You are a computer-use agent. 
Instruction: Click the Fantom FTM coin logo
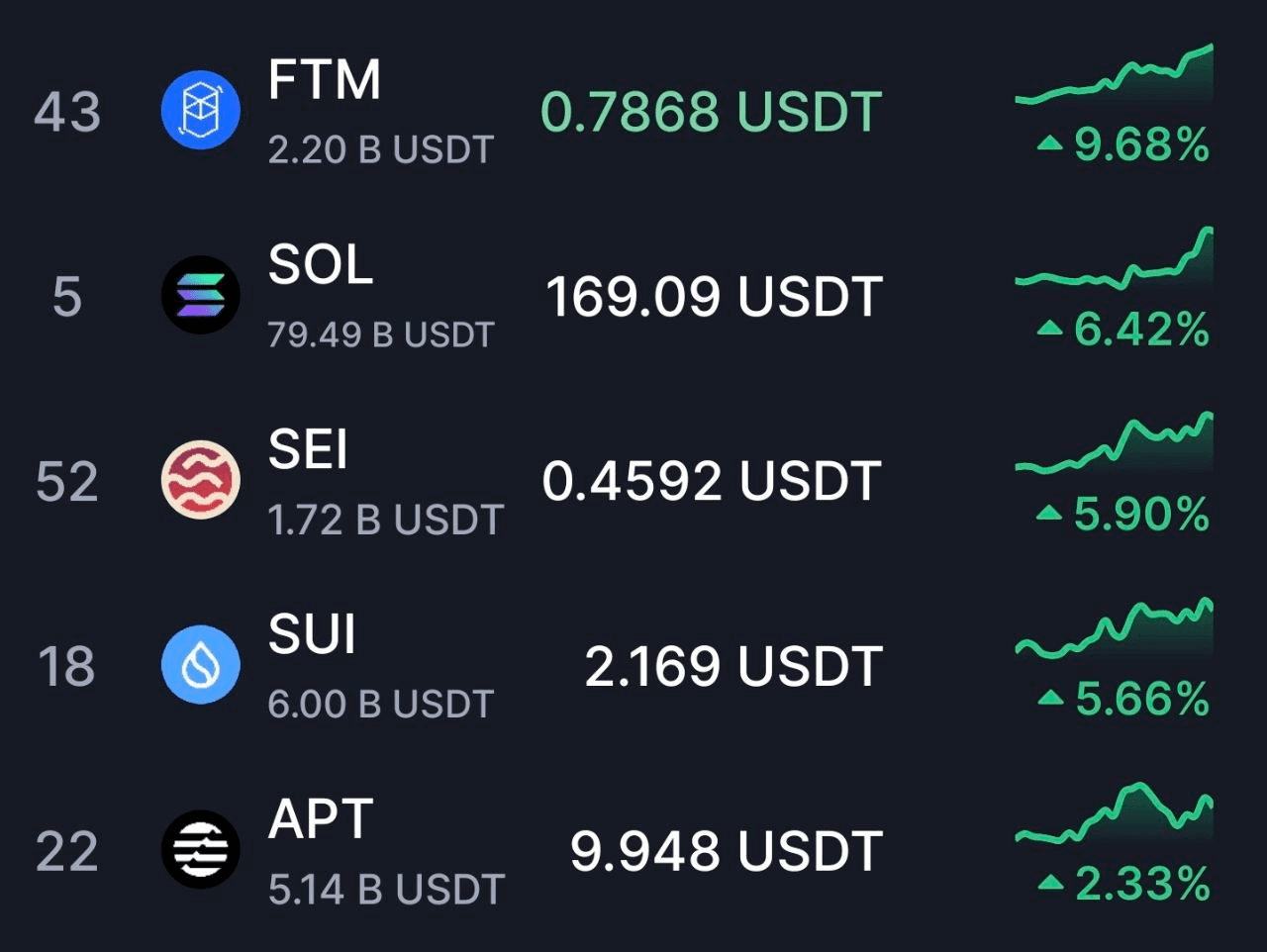click(x=201, y=110)
